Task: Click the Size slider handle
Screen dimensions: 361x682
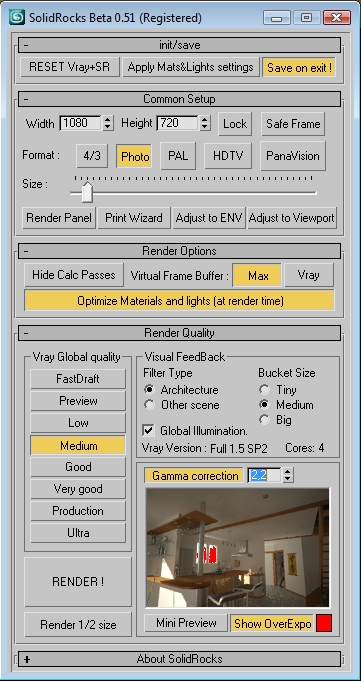Action: (x=87, y=192)
